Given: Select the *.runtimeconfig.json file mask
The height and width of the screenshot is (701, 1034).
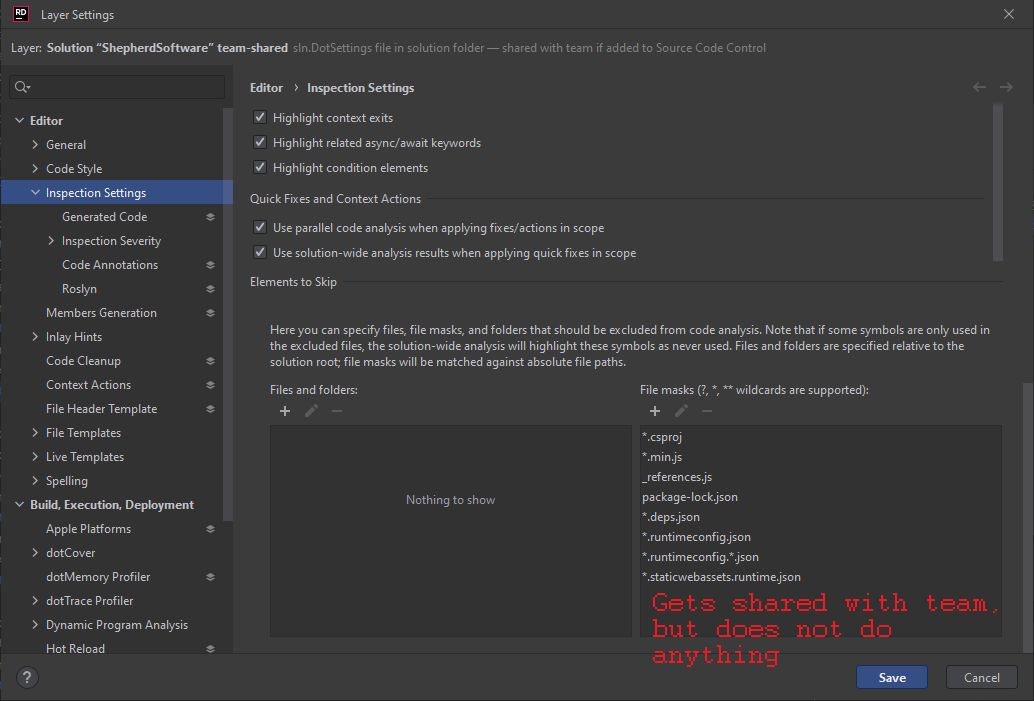Looking at the screenshot, I should pos(696,537).
